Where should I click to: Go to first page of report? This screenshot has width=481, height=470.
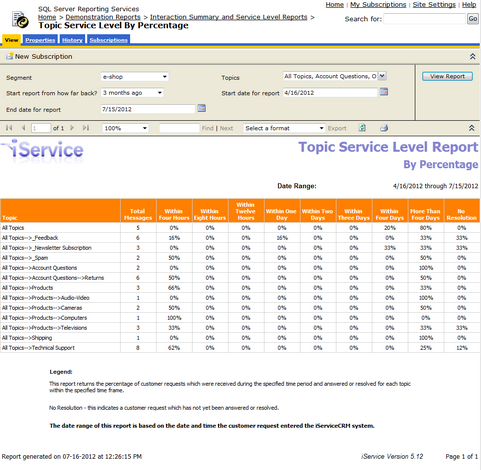pos(9,128)
